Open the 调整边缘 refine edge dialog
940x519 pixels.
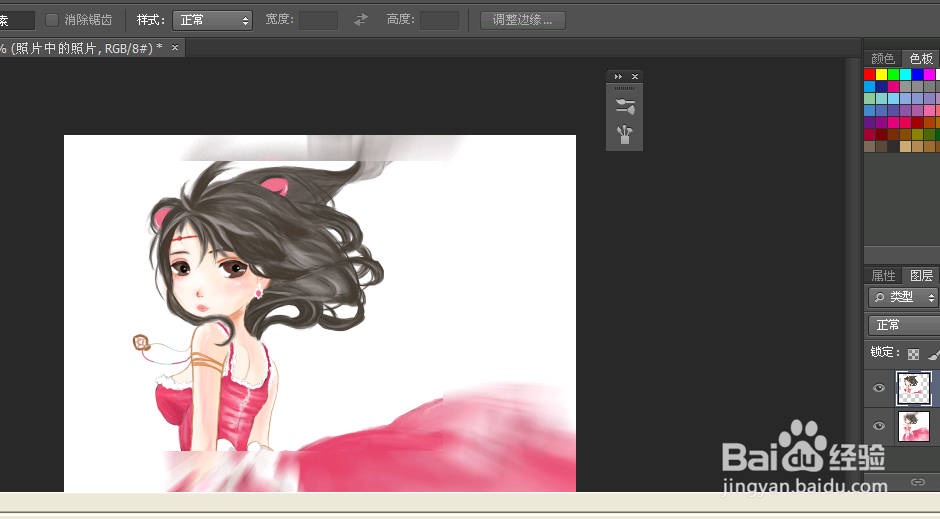pos(522,20)
